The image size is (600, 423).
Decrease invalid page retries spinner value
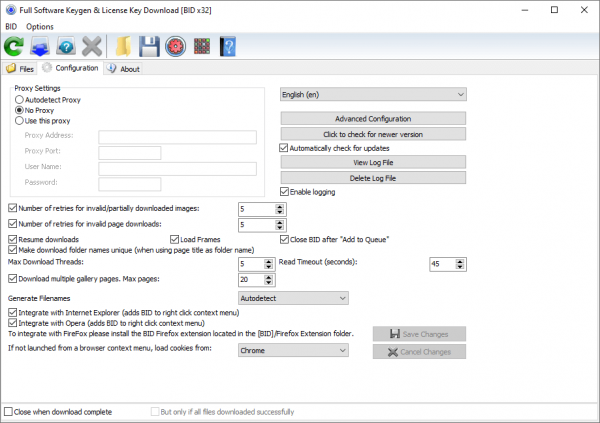(x=280, y=227)
